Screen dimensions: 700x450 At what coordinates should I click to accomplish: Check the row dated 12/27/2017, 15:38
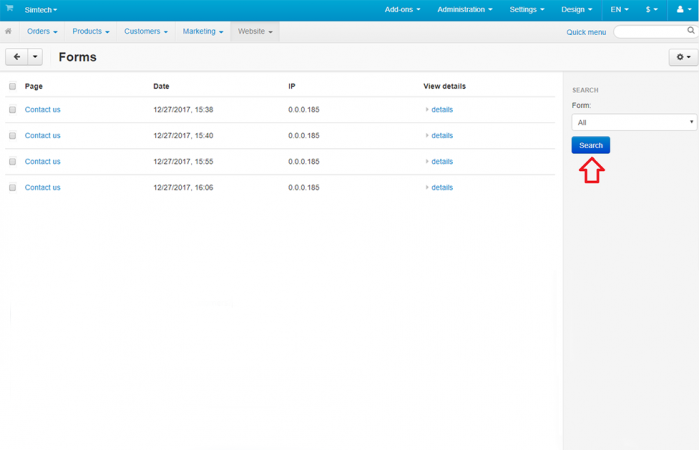pos(12,109)
